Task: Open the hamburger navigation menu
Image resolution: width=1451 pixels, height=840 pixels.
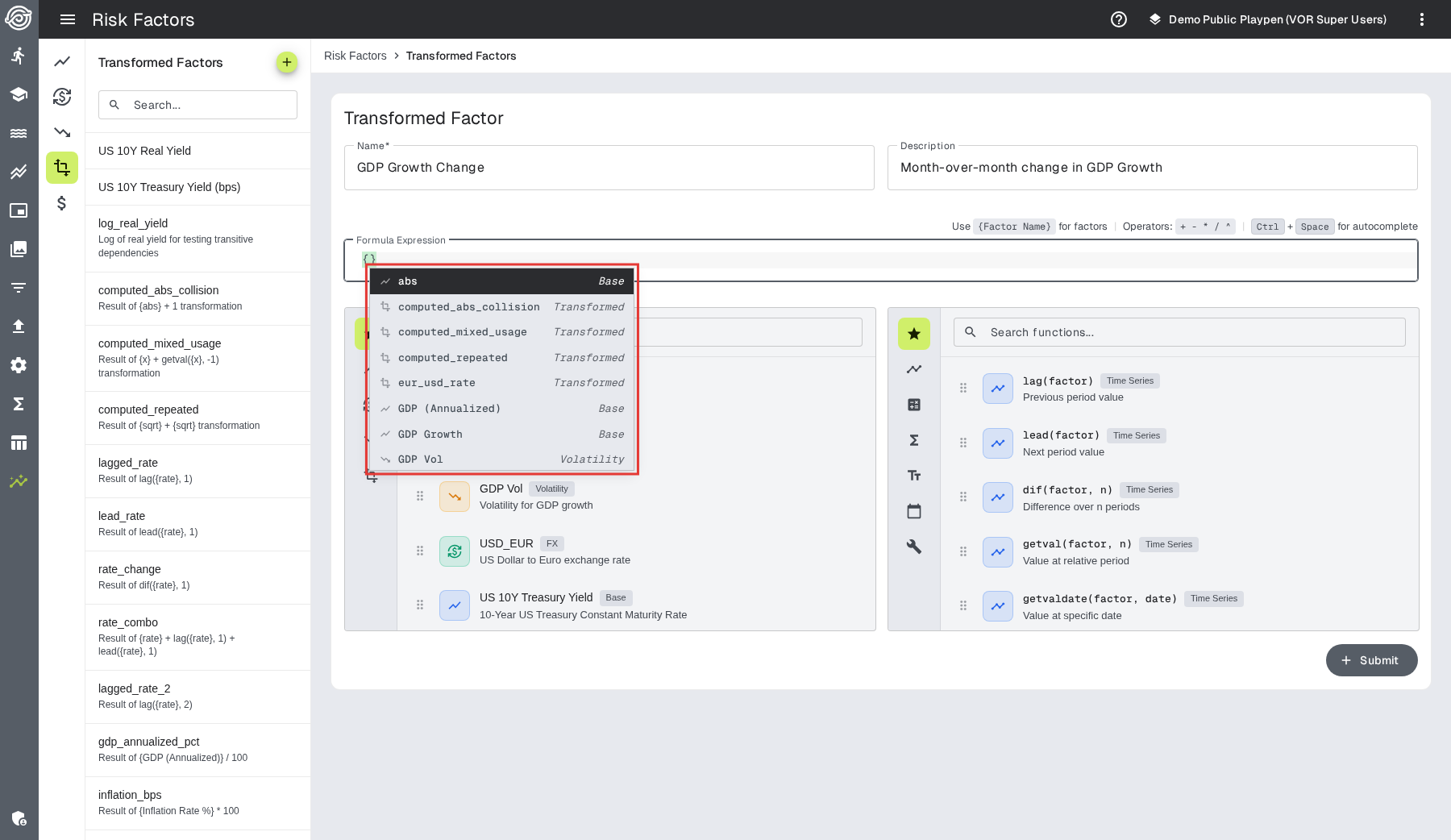Action: coord(68,19)
